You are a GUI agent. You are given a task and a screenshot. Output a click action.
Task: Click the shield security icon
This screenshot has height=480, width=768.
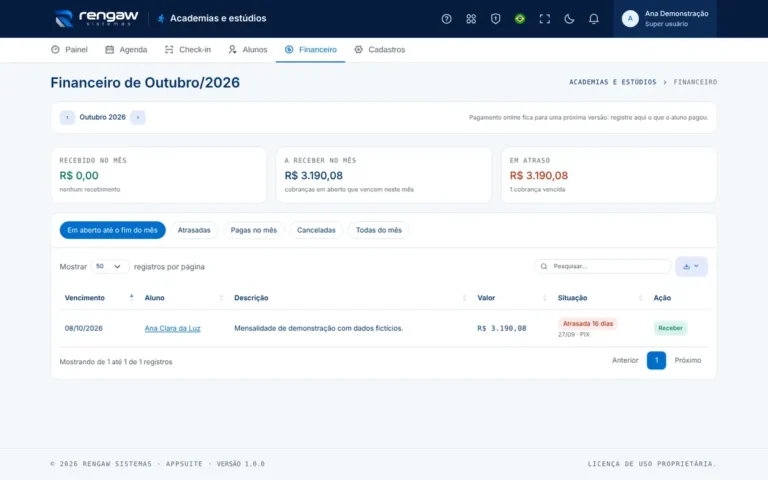tap(495, 19)
